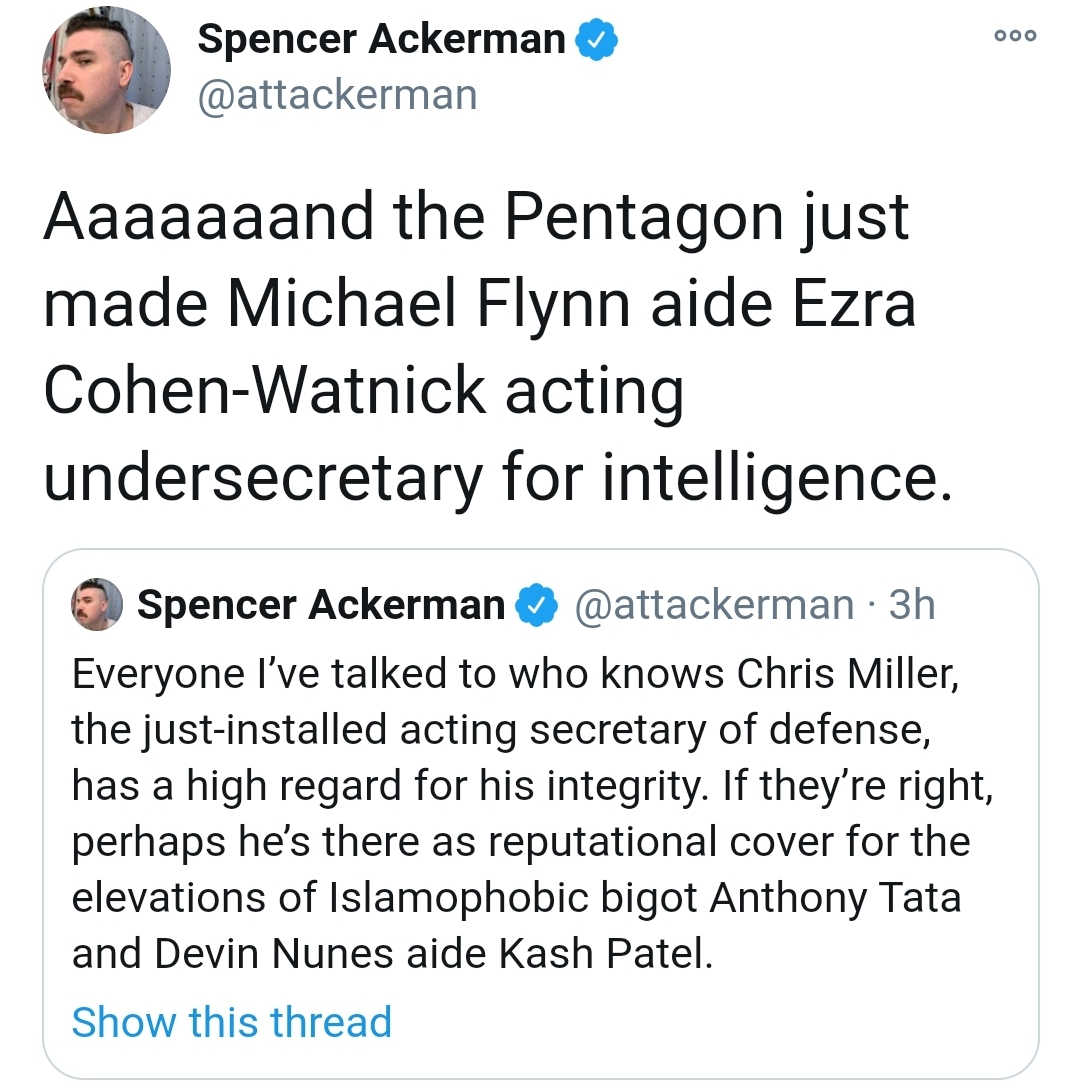Open the quoted tweet's 3h timestamp
The image size is (1080, 1083).
(x=911, y=605)
